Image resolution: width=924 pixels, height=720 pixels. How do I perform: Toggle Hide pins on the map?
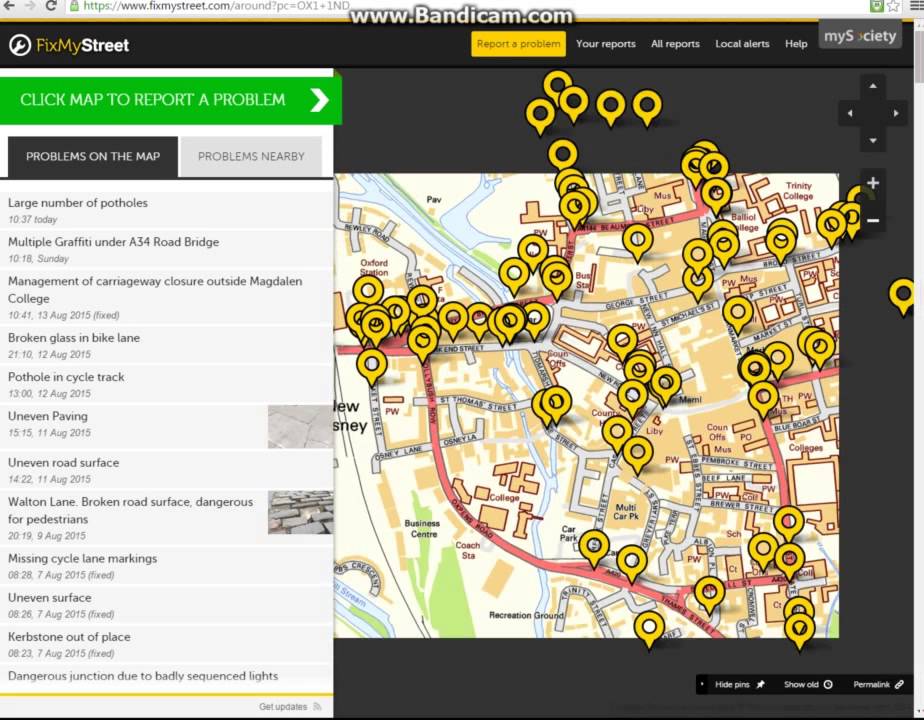tap(739, 685)
